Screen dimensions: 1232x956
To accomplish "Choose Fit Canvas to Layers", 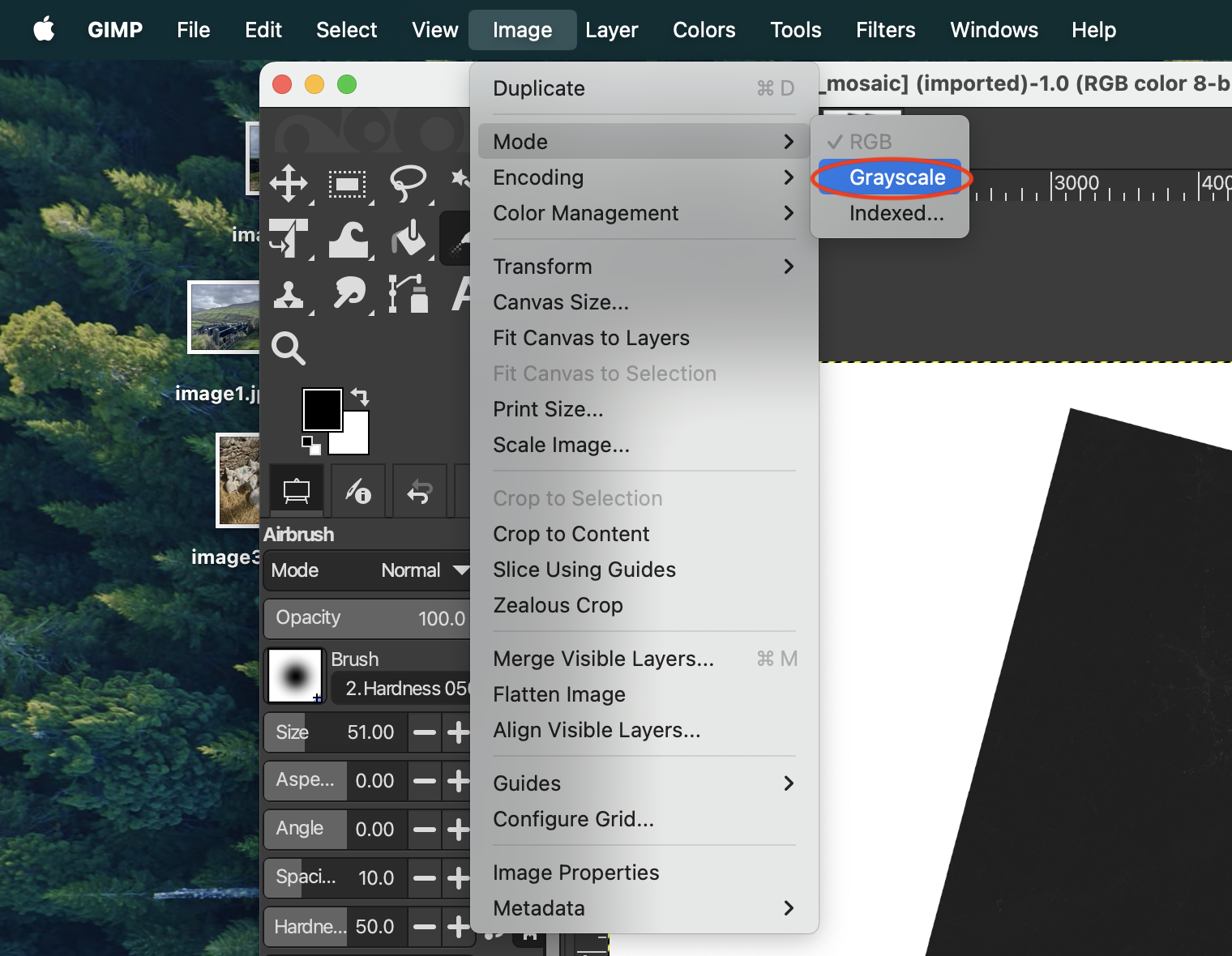I will coord(644,338).
